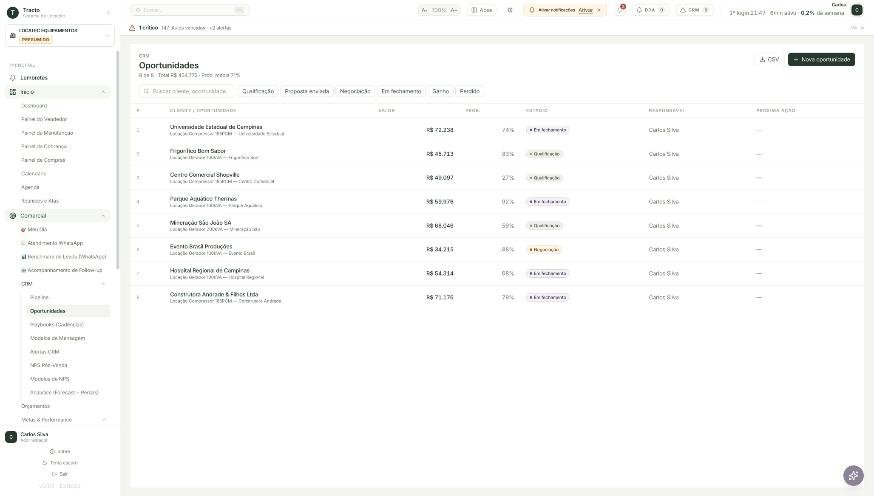Click the Tracto logo avatar in sidebar
Screen dimensions: 874x496
[12, 12]
